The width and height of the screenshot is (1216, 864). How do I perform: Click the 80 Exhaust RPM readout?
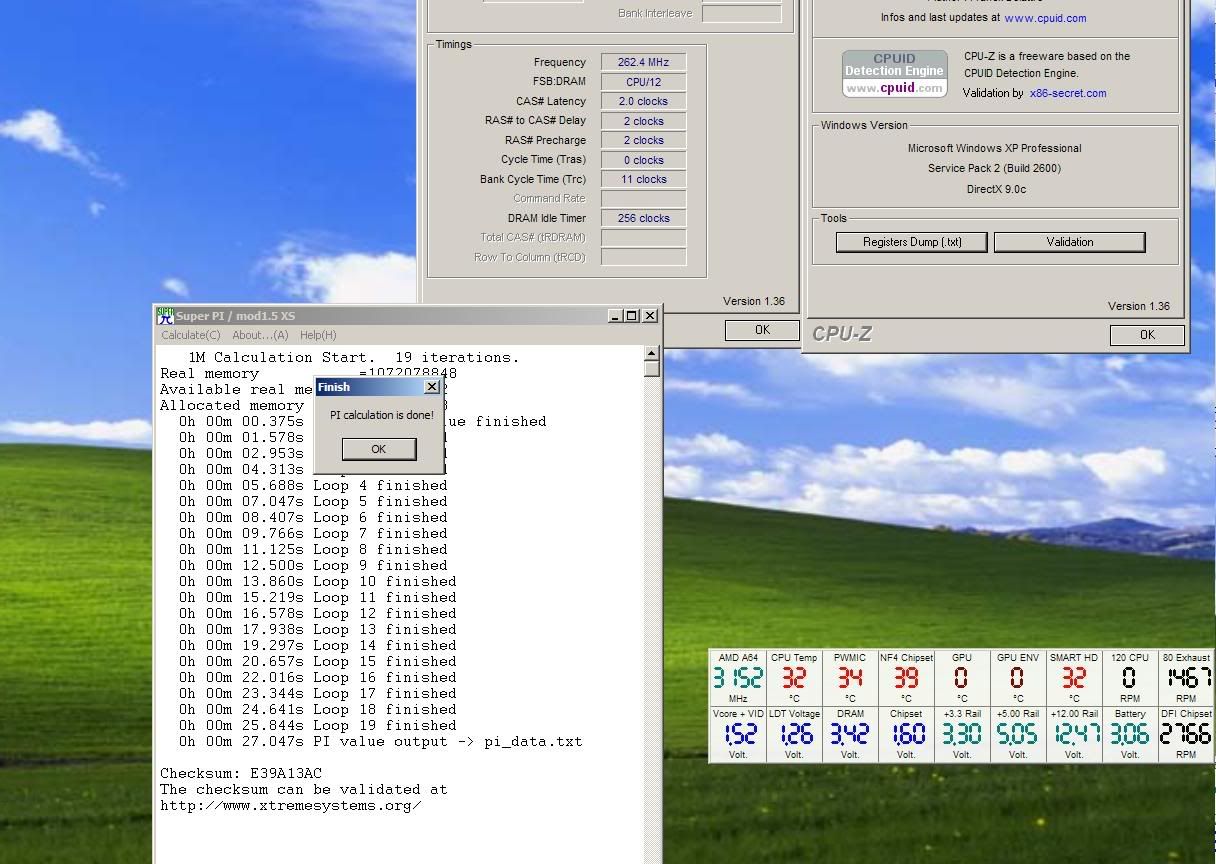click(x=1186, y=678)
